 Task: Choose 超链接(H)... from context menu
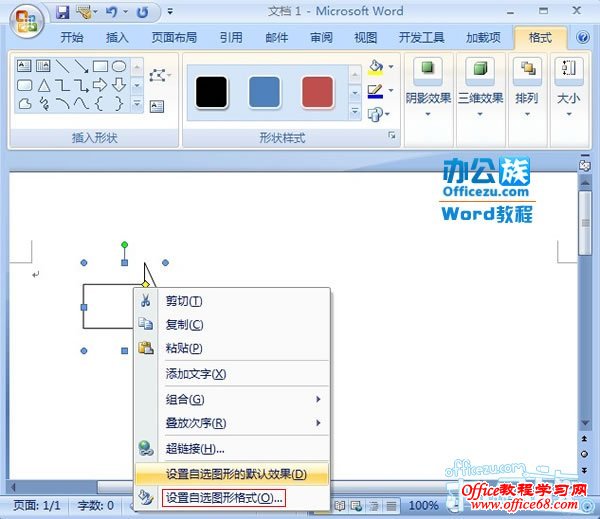(232, 449)
